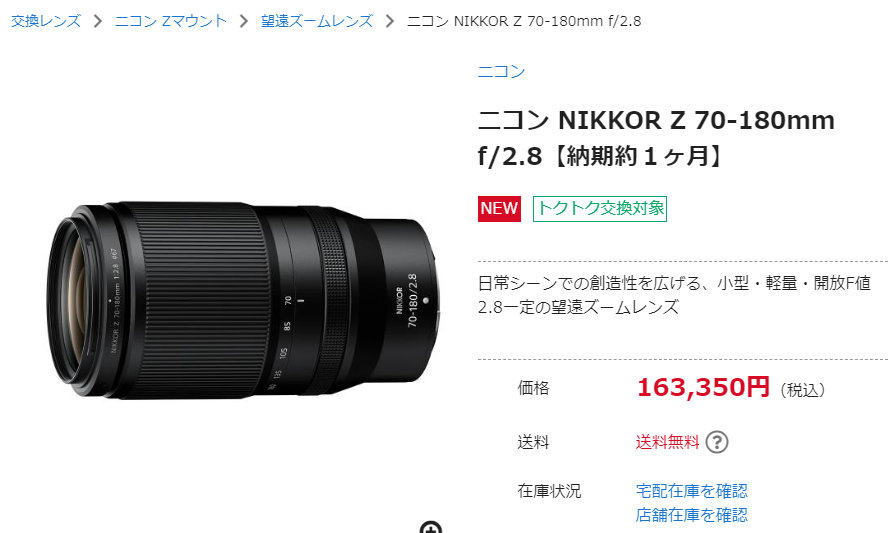Click the red NEW badge
Viewport: 896px width, 533px height.
(x=499, y=209)
